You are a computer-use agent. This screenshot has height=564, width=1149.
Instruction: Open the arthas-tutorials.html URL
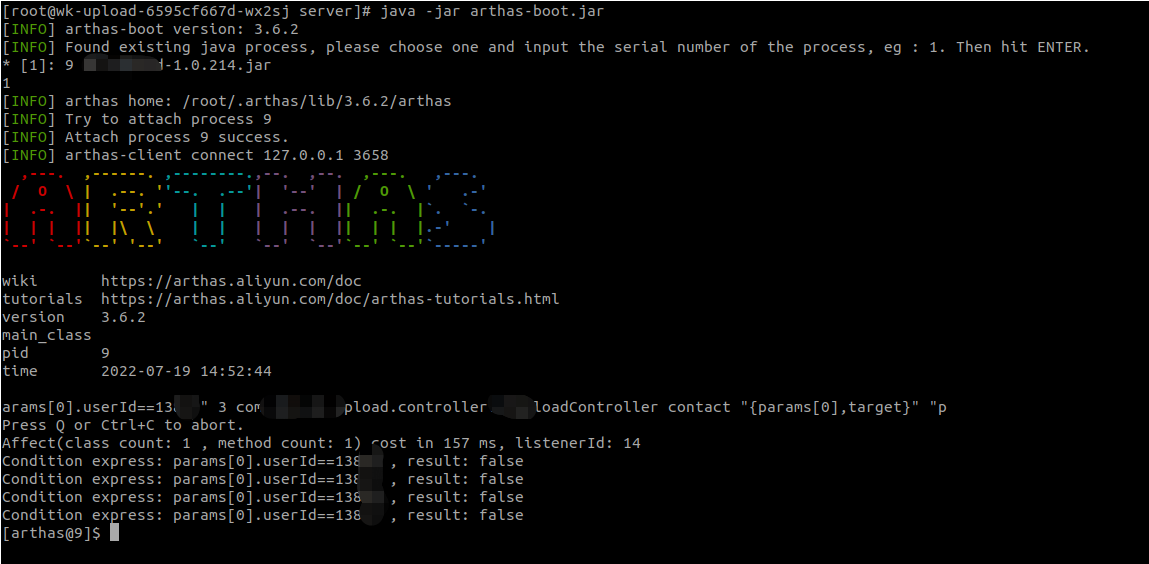point(330,300)
